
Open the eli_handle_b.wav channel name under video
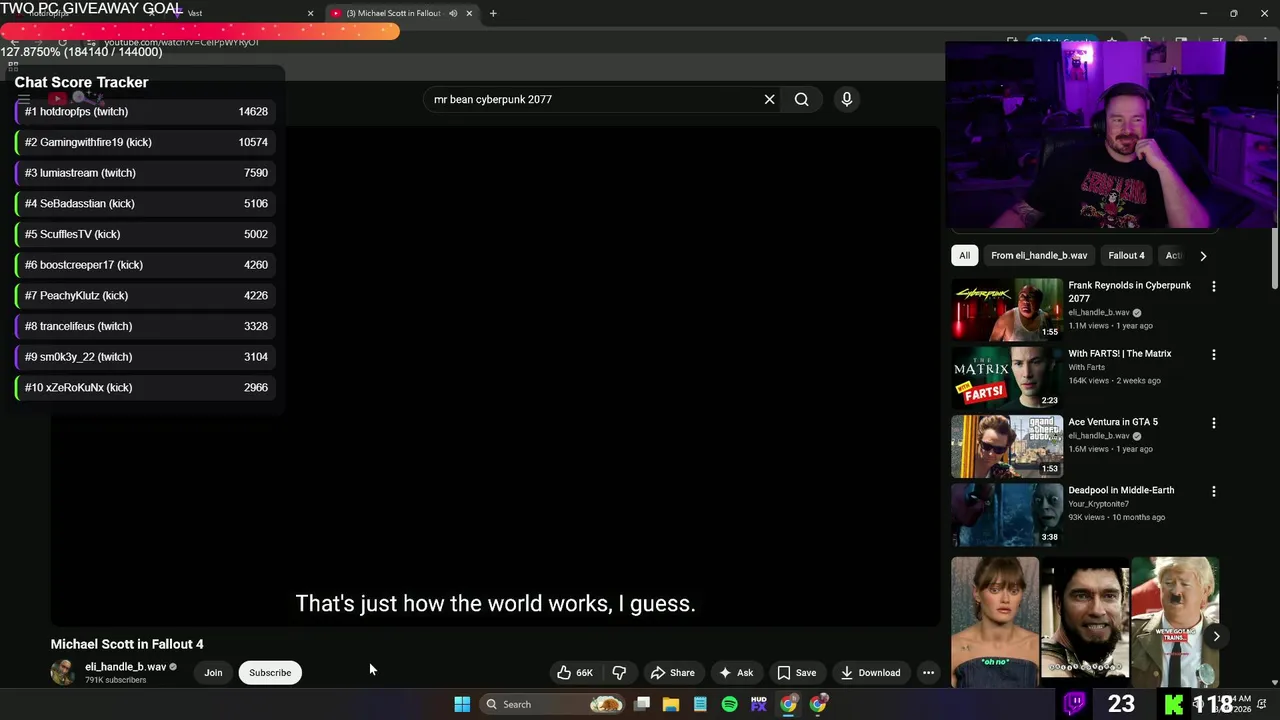tap(126, 667)
